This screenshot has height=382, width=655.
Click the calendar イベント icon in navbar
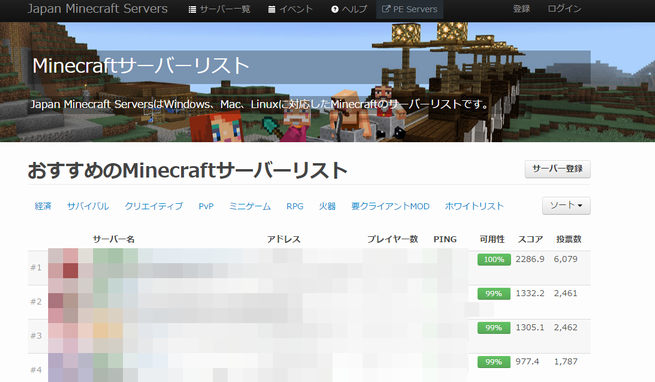pyautogui.click(x=272, y=9)
